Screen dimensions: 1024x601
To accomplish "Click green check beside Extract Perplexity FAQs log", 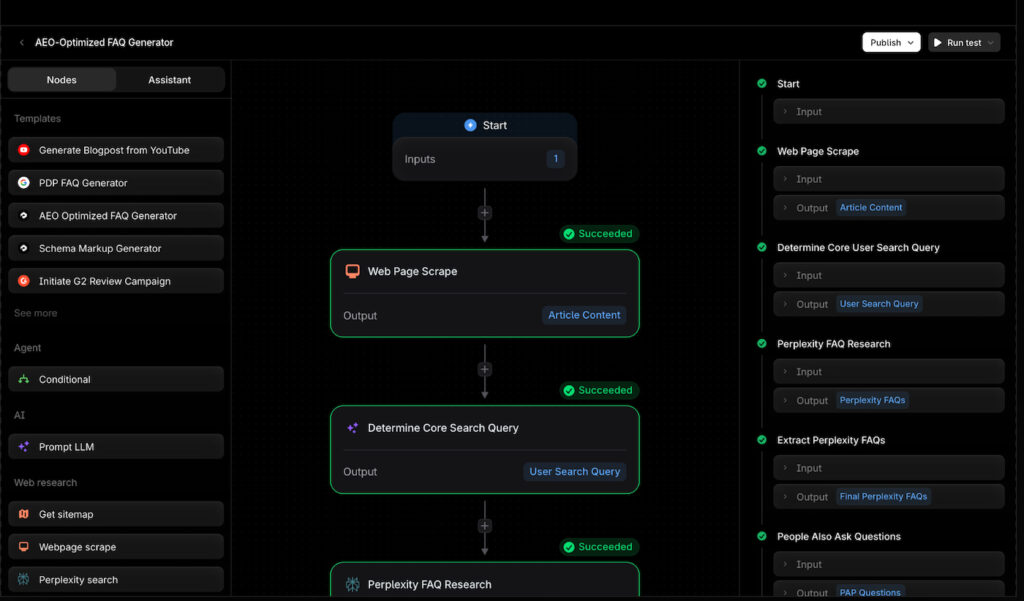I will pyautogui.click(x=761, y=440).
